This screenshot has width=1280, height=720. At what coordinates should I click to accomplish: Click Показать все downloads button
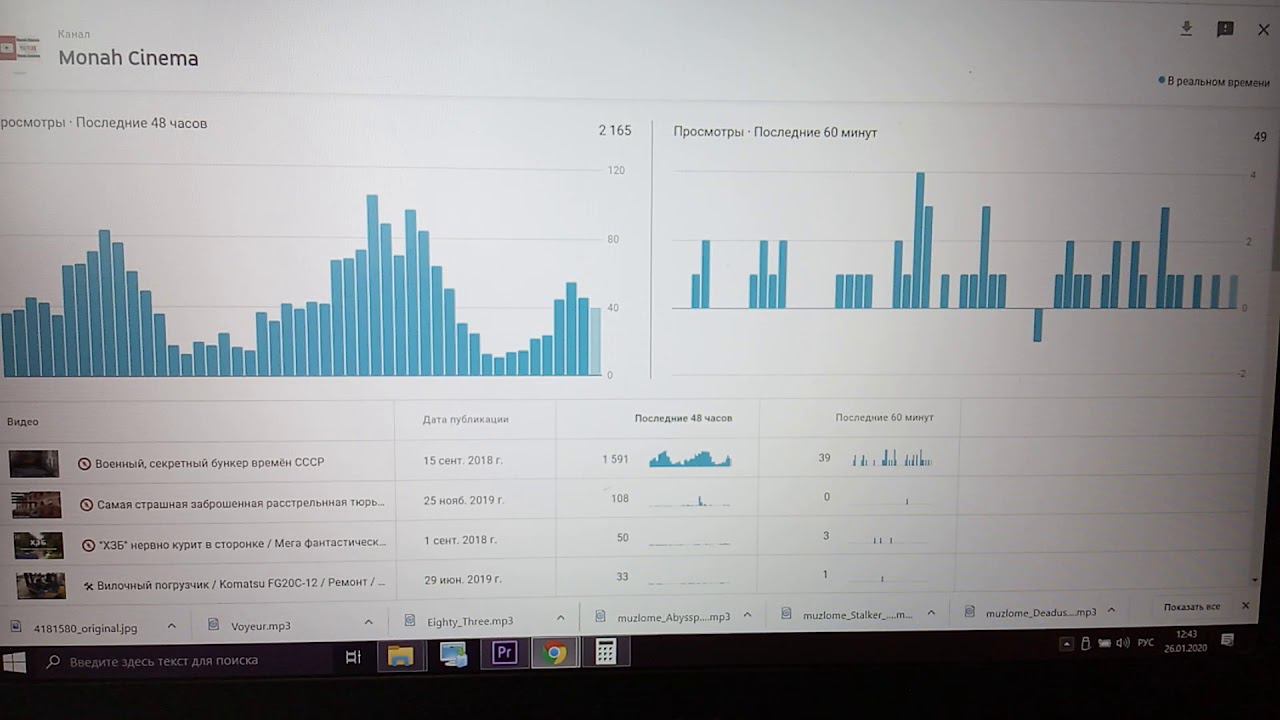click(x=1192, y=607)
